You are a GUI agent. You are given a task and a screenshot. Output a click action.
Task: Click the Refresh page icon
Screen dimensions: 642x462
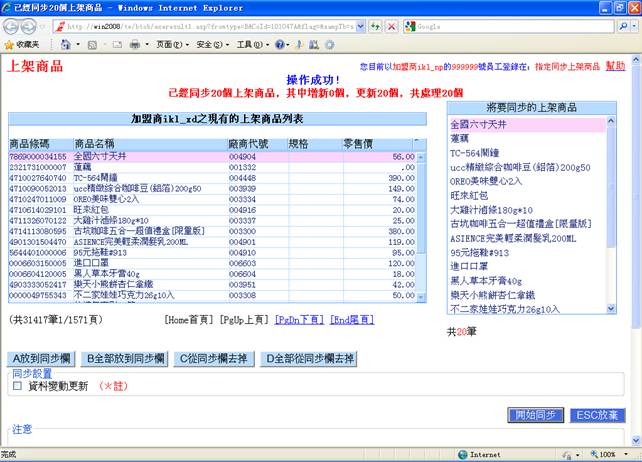pyautogui.click(x=375, y=26)
